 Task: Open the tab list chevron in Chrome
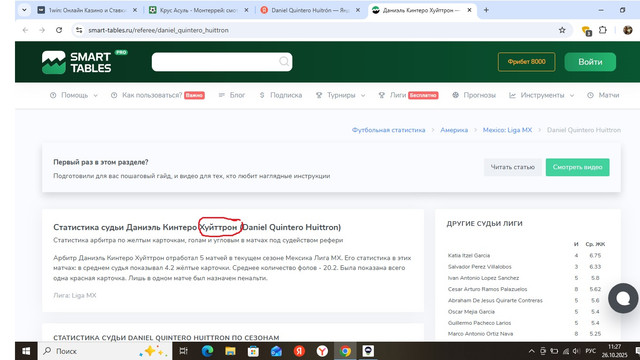pyautogui.click(x=24, y=10)
